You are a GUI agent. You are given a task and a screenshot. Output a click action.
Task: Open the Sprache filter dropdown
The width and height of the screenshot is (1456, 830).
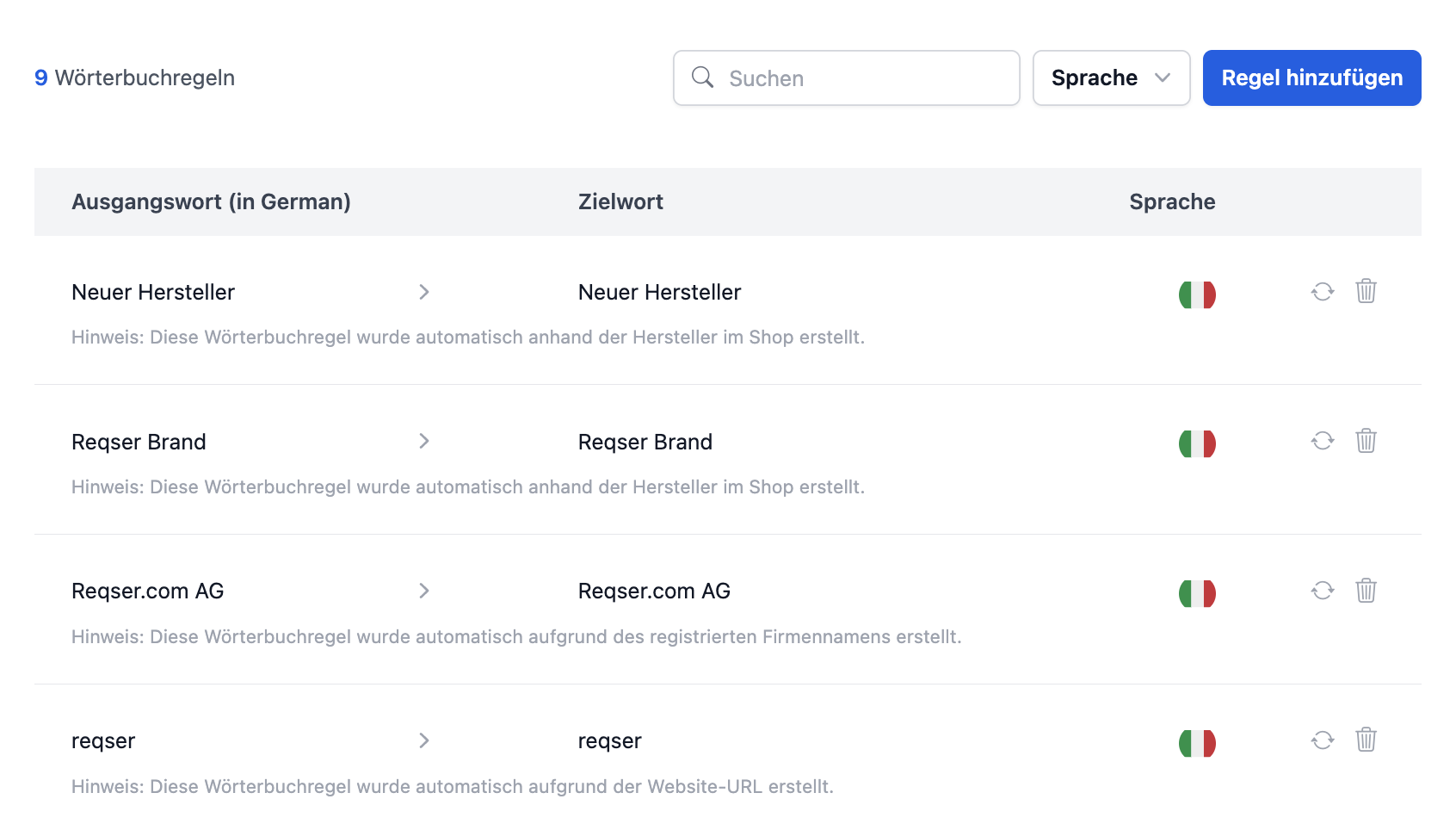[x=1111, y=77]
